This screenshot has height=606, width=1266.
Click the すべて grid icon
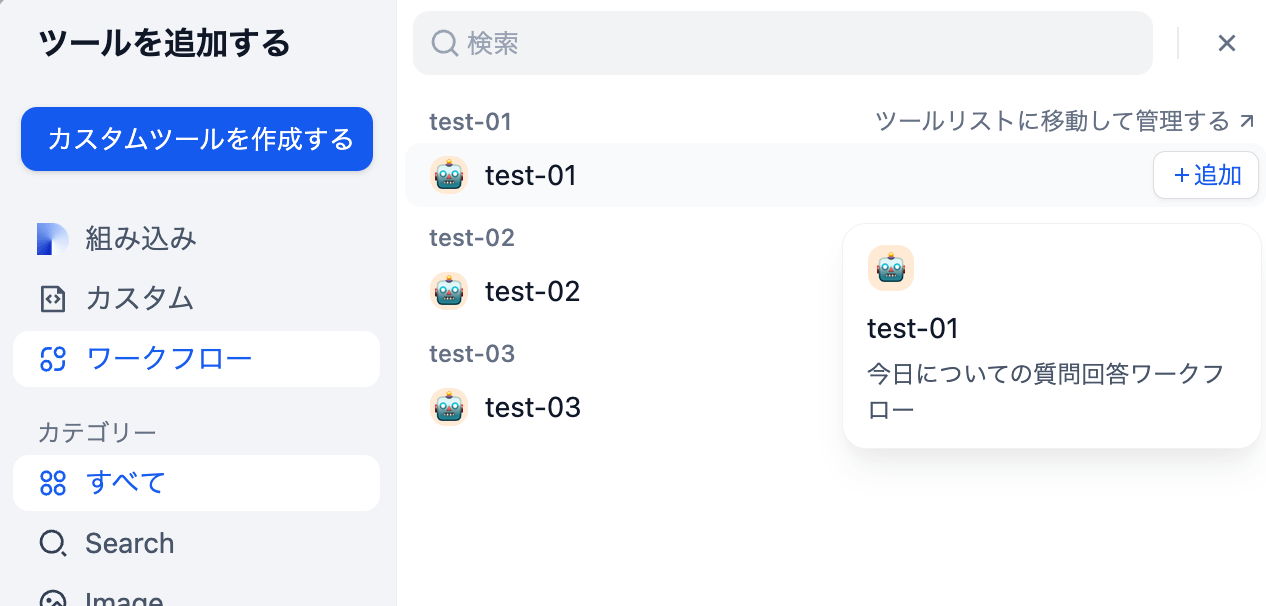(52, 483)
